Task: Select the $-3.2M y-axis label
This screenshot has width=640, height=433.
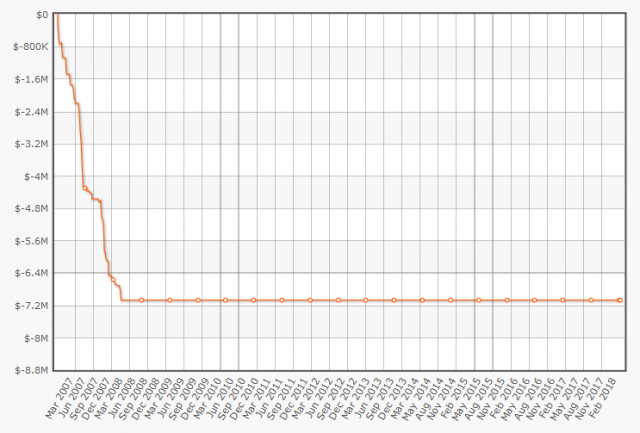Action: coord(33,144)
